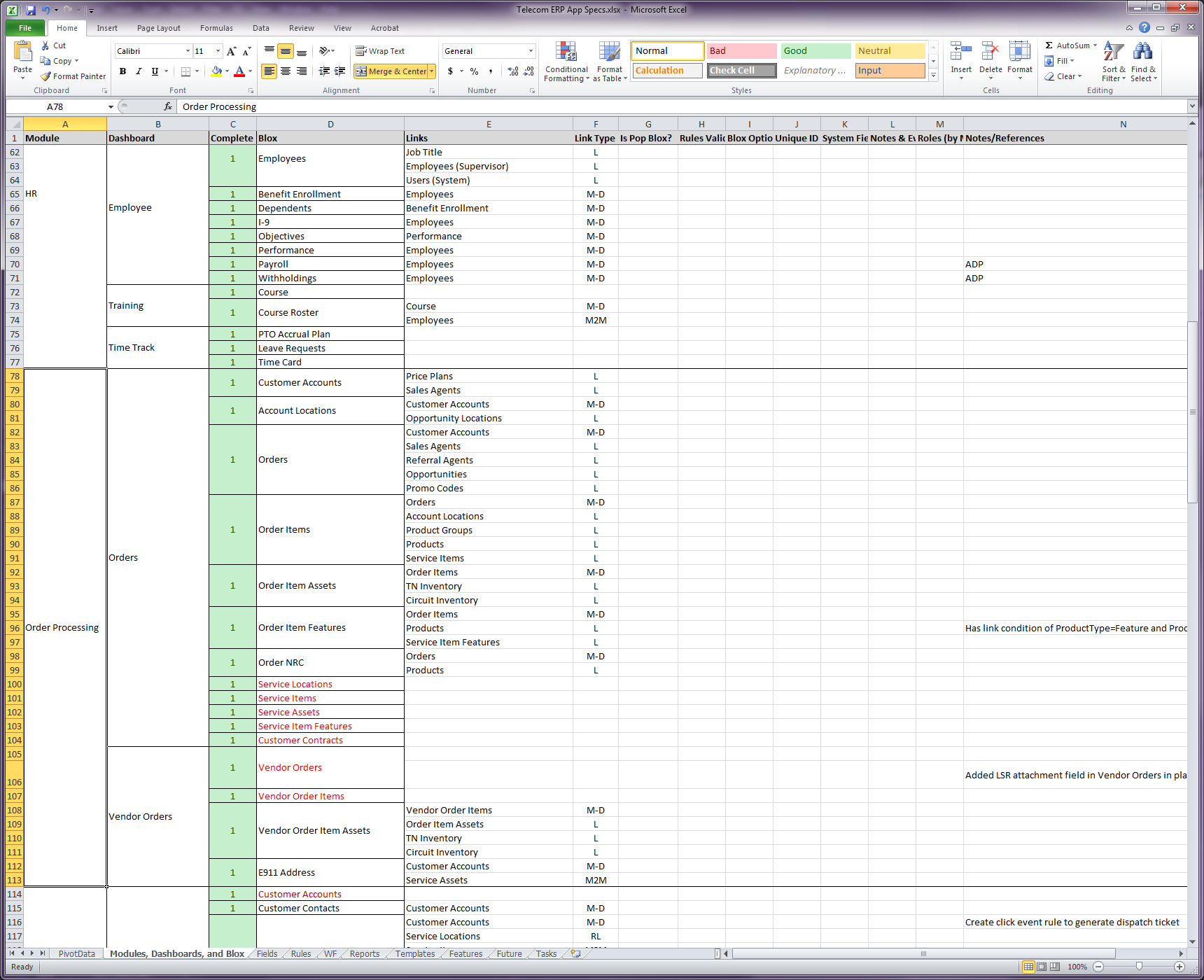Screen dimensions: 1204x980
Task: Expand the cell Styles gallery
Action: (933, 76)
